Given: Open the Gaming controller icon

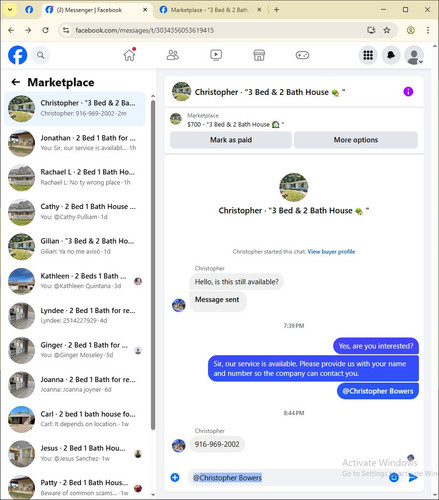Looking at the screenshot, I should (x=302, y=55).
